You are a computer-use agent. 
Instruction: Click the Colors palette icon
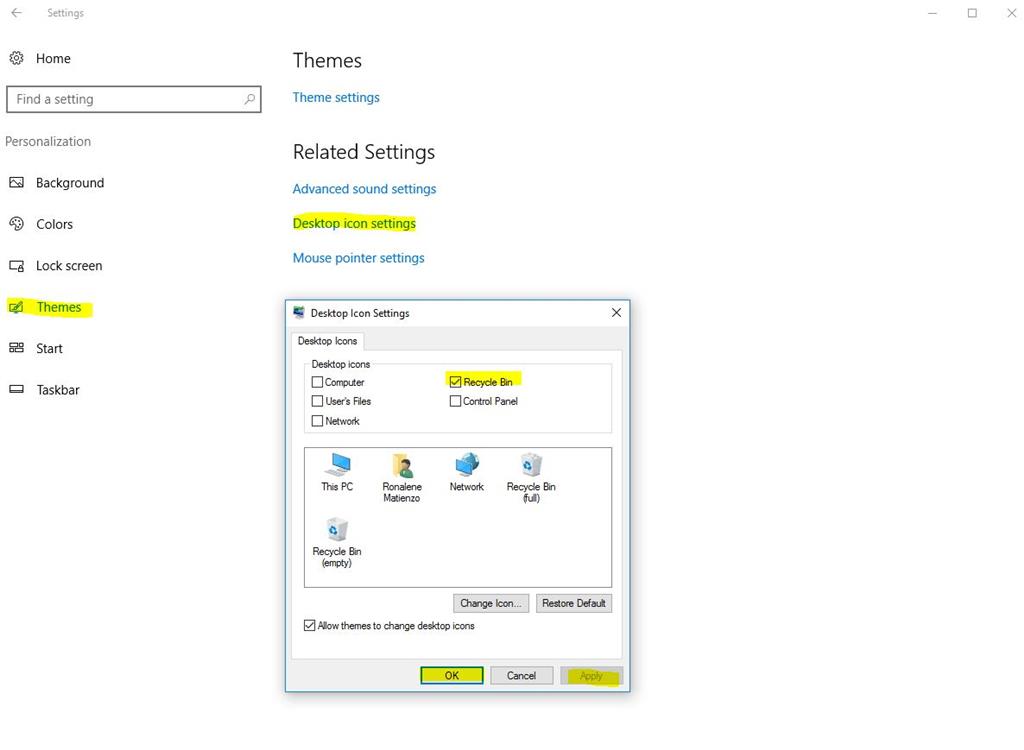click(16, 224)
